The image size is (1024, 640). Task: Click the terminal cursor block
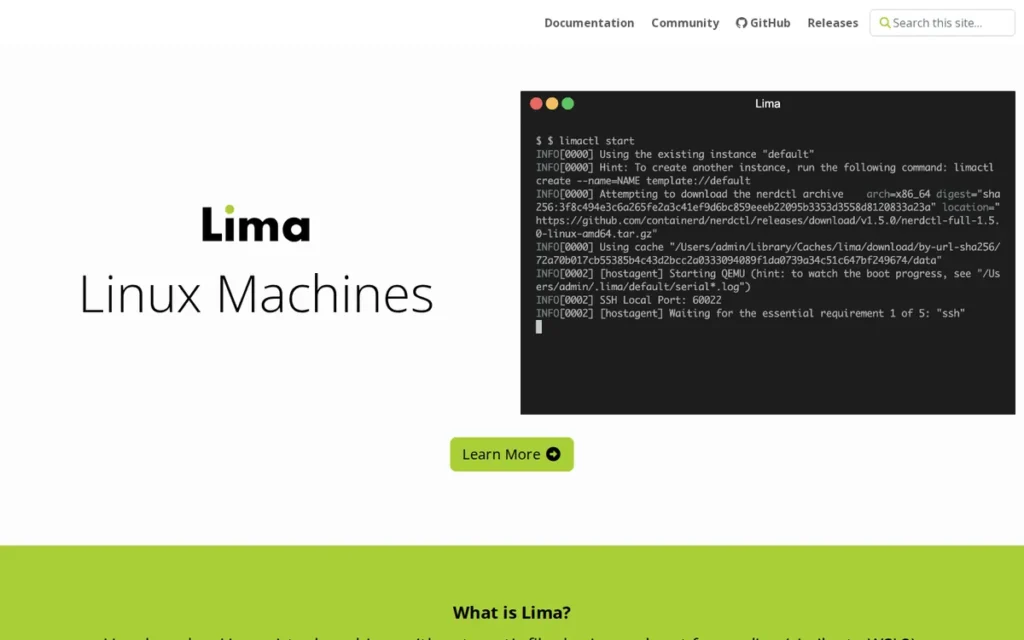tap(539, 327)
